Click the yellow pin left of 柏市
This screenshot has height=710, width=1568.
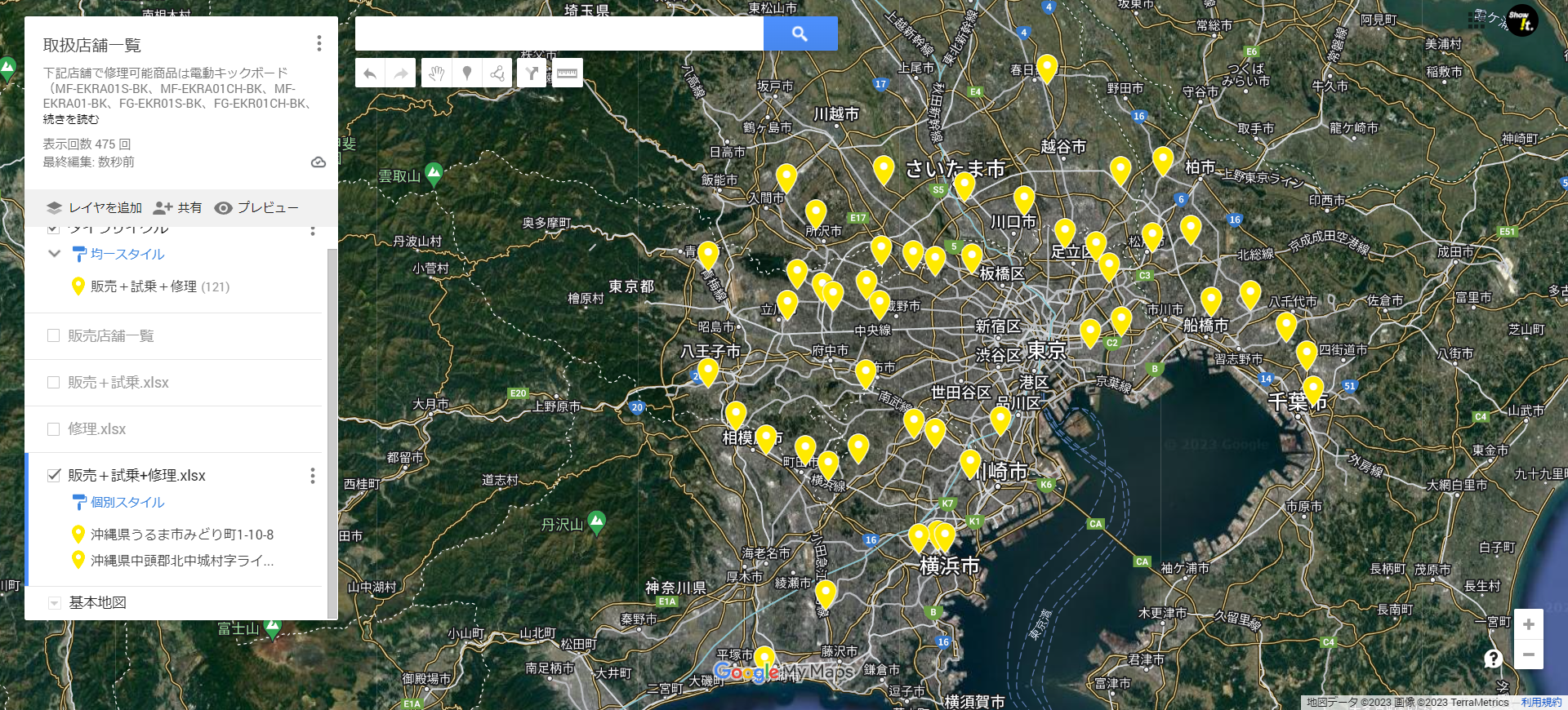pos(1163,161)
